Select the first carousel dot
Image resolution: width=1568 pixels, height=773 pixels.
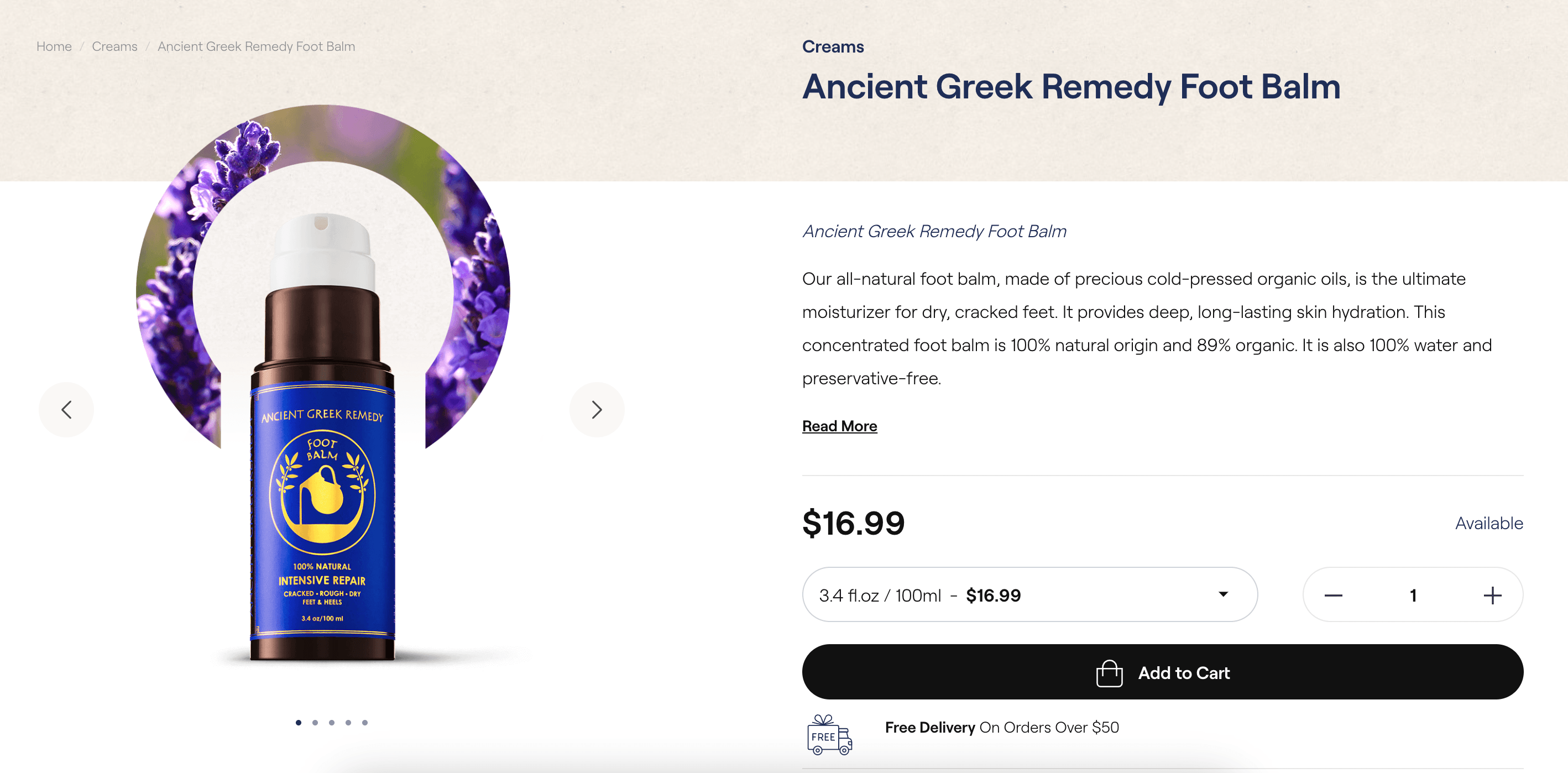pyautogui.click(x=298, y=723)
